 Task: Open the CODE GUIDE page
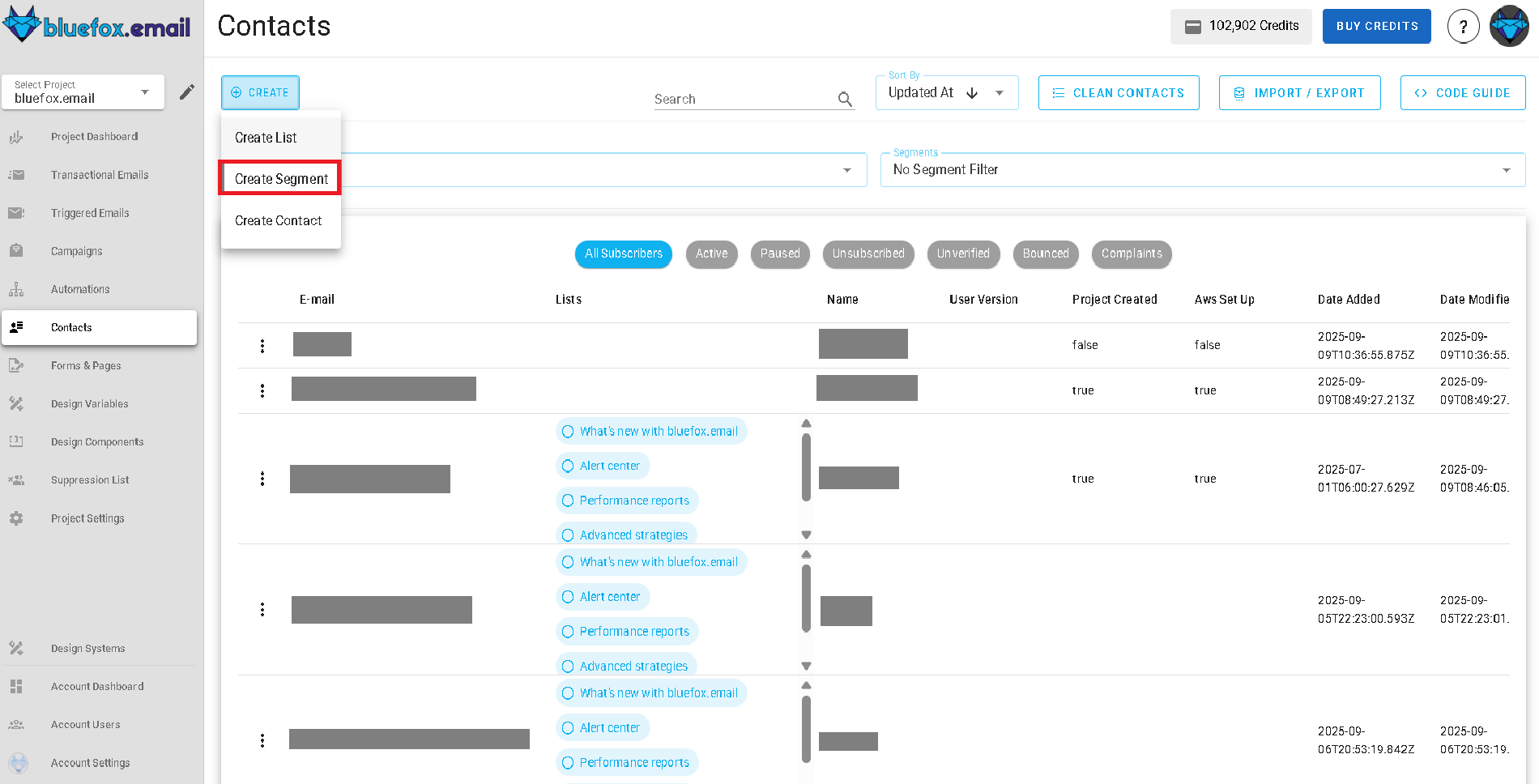coord(1463,92)
